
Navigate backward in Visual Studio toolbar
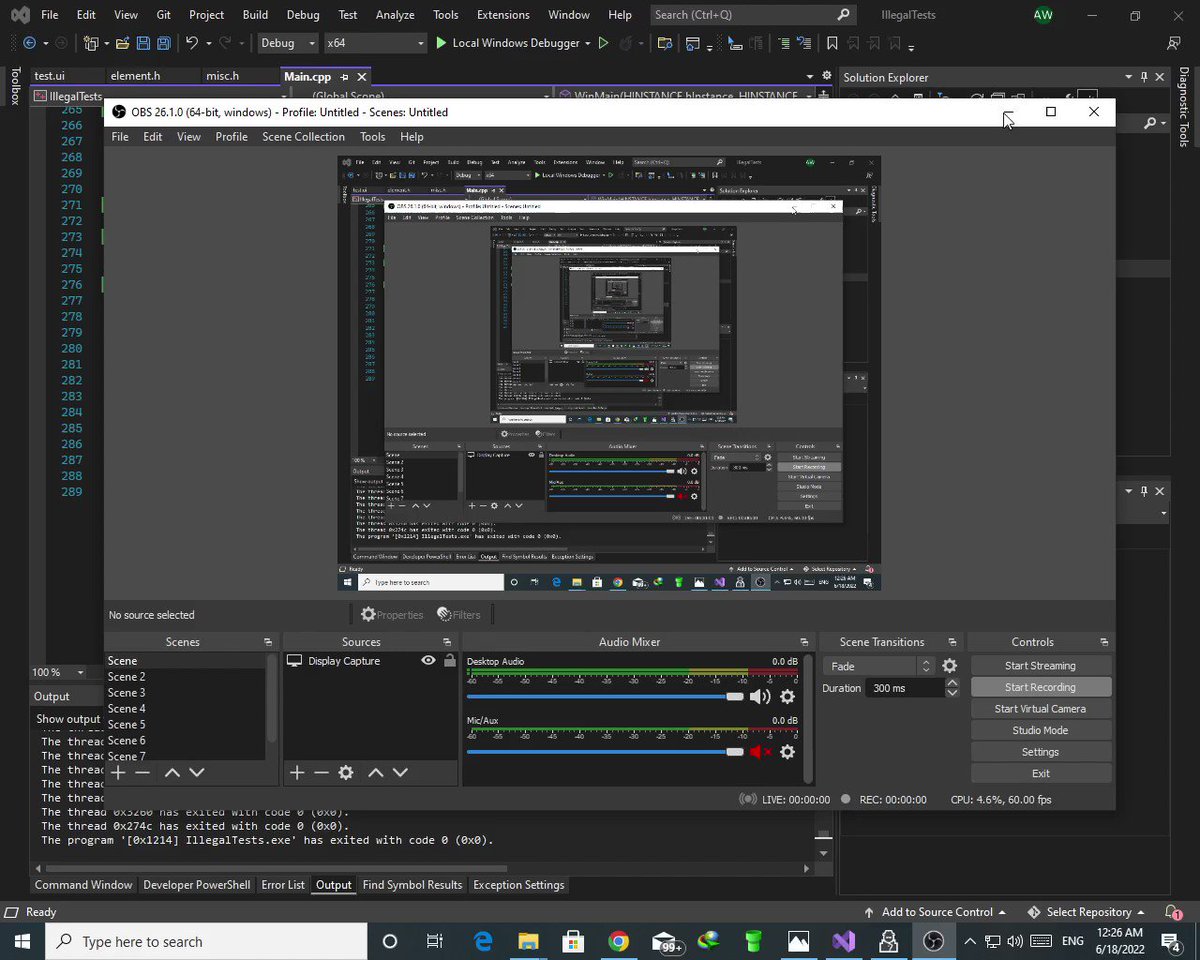(29, 43)
